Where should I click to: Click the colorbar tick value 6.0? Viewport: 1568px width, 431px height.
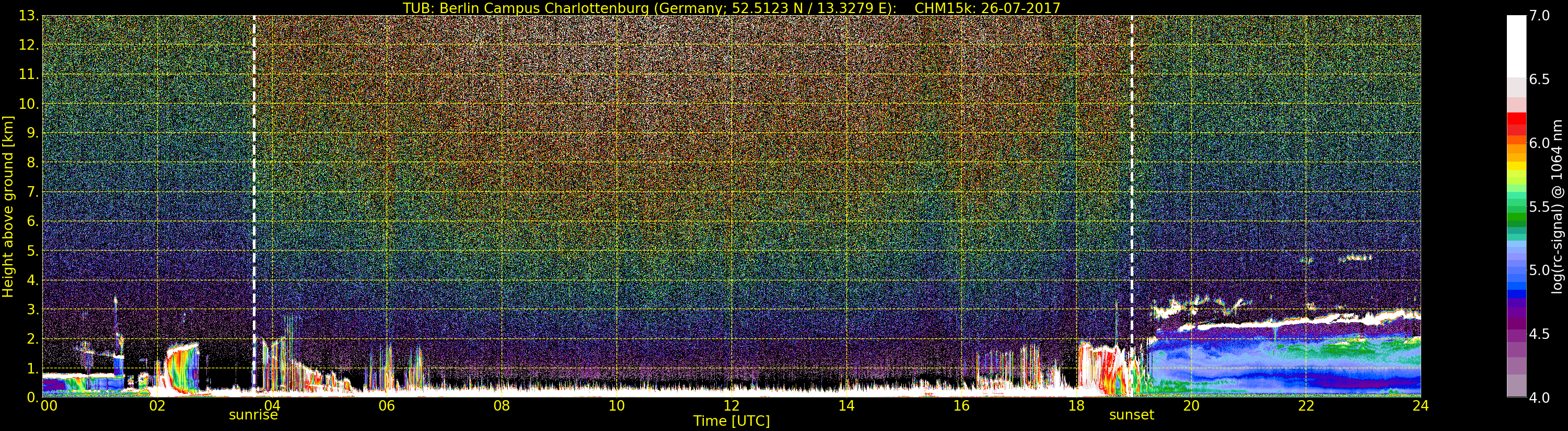1539,143
